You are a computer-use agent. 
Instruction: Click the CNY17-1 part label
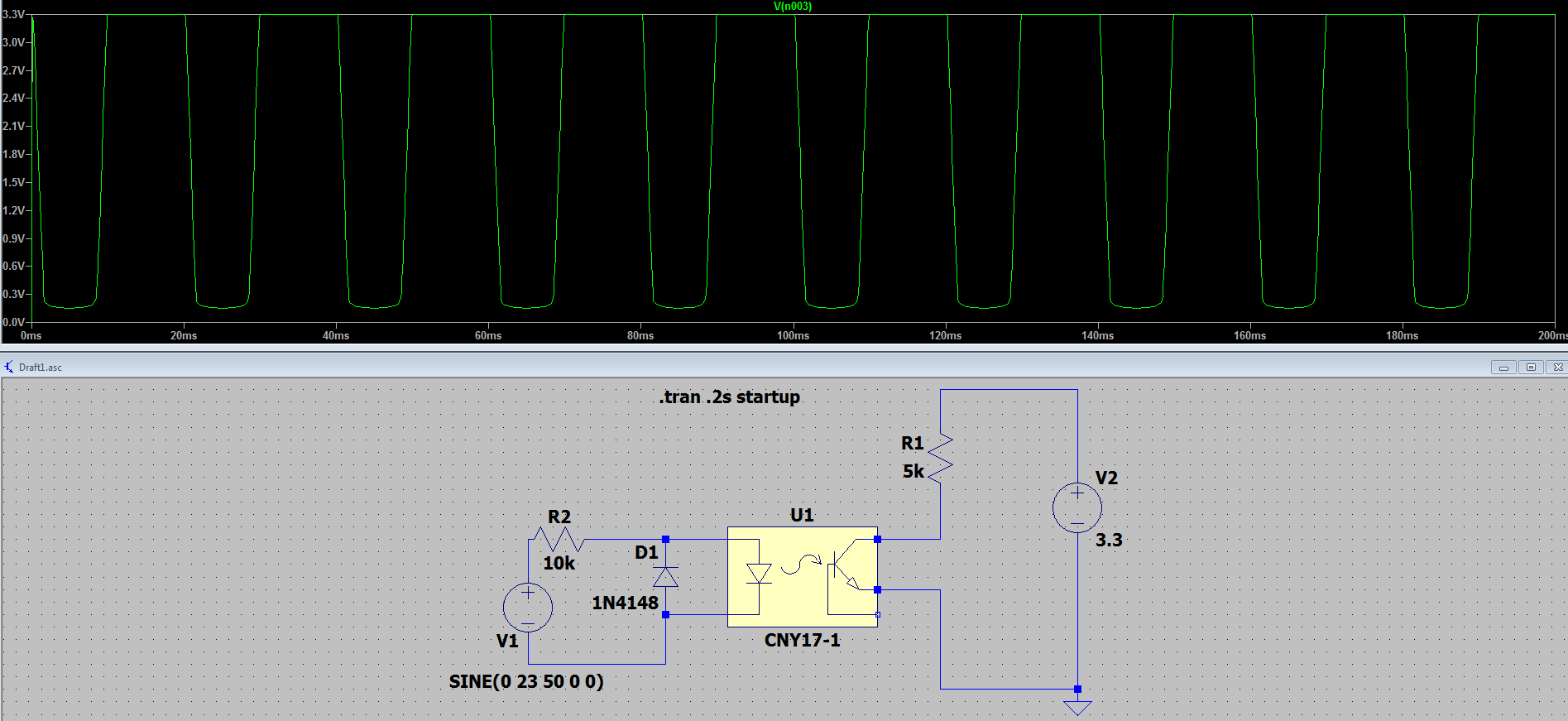802,640
